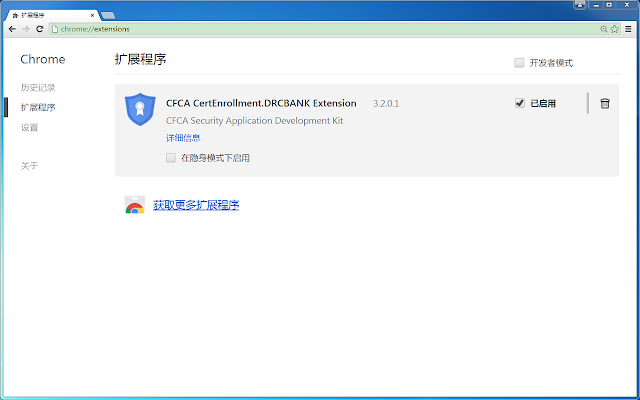The width and height of the screenshot is (640, 400).
Task: Click the CFCA blue shield extension icon
Action: pos(140,109)
